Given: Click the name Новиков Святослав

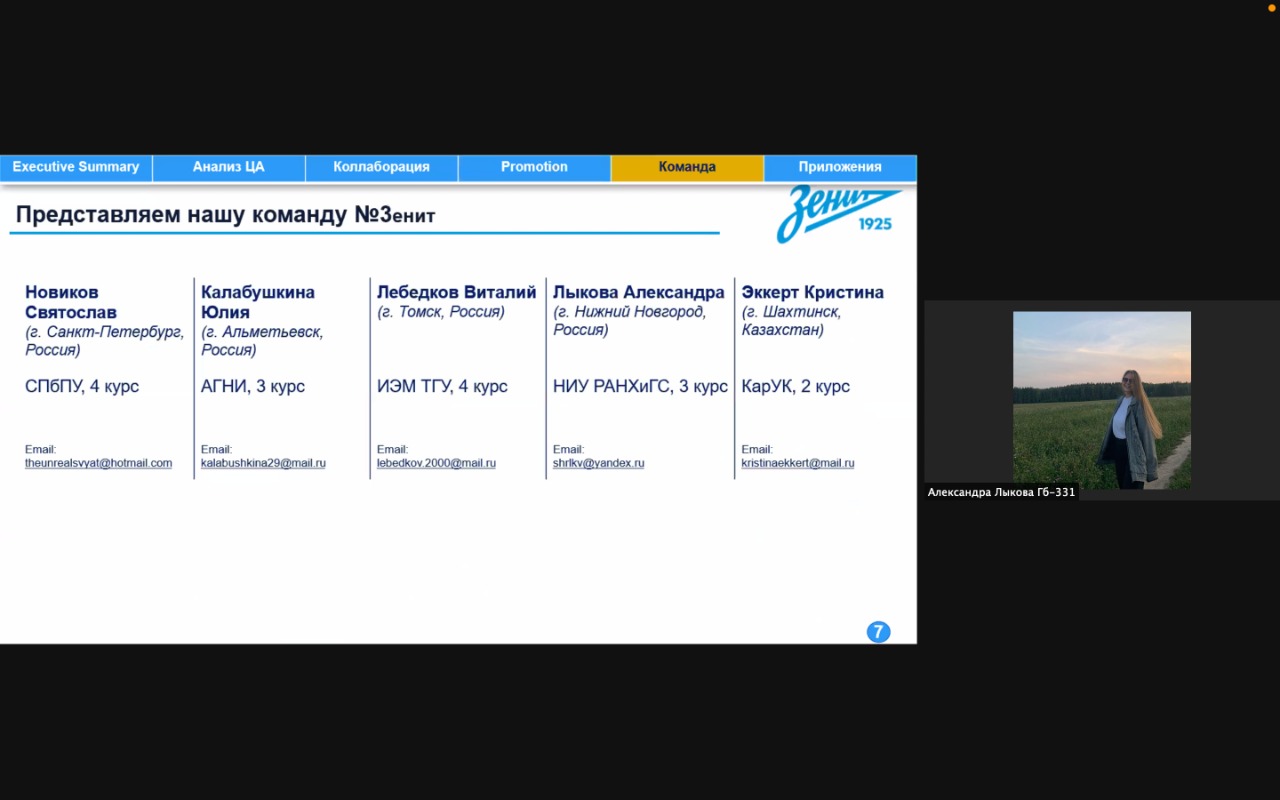Looking at the screenshot, I should click(71, 302).
